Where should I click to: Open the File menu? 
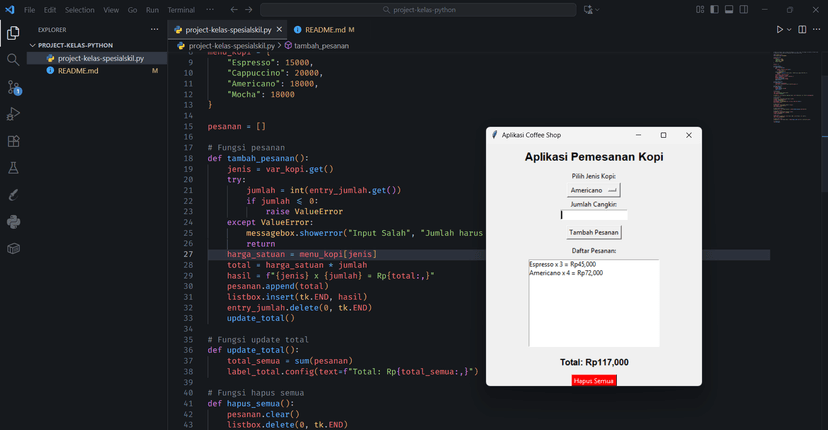pos(30,10)
